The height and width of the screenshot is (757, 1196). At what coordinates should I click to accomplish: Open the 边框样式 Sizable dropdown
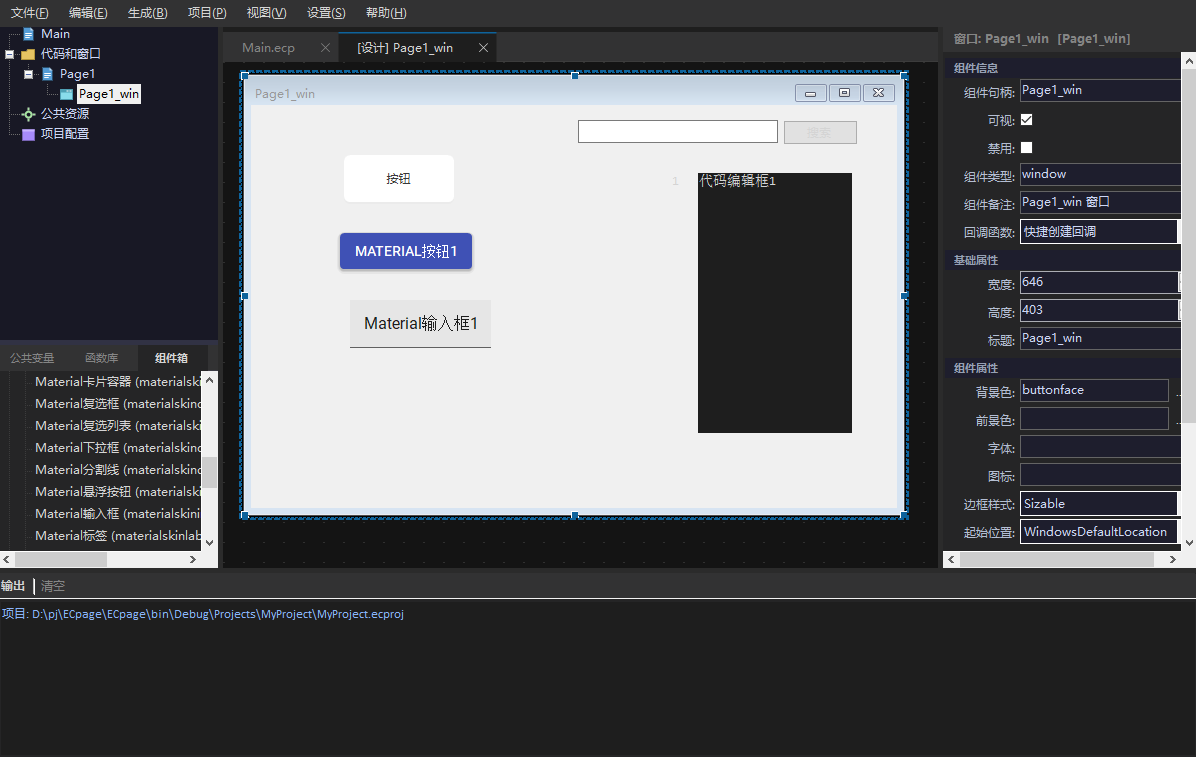pyautogui.click(x=1098, y=504)
